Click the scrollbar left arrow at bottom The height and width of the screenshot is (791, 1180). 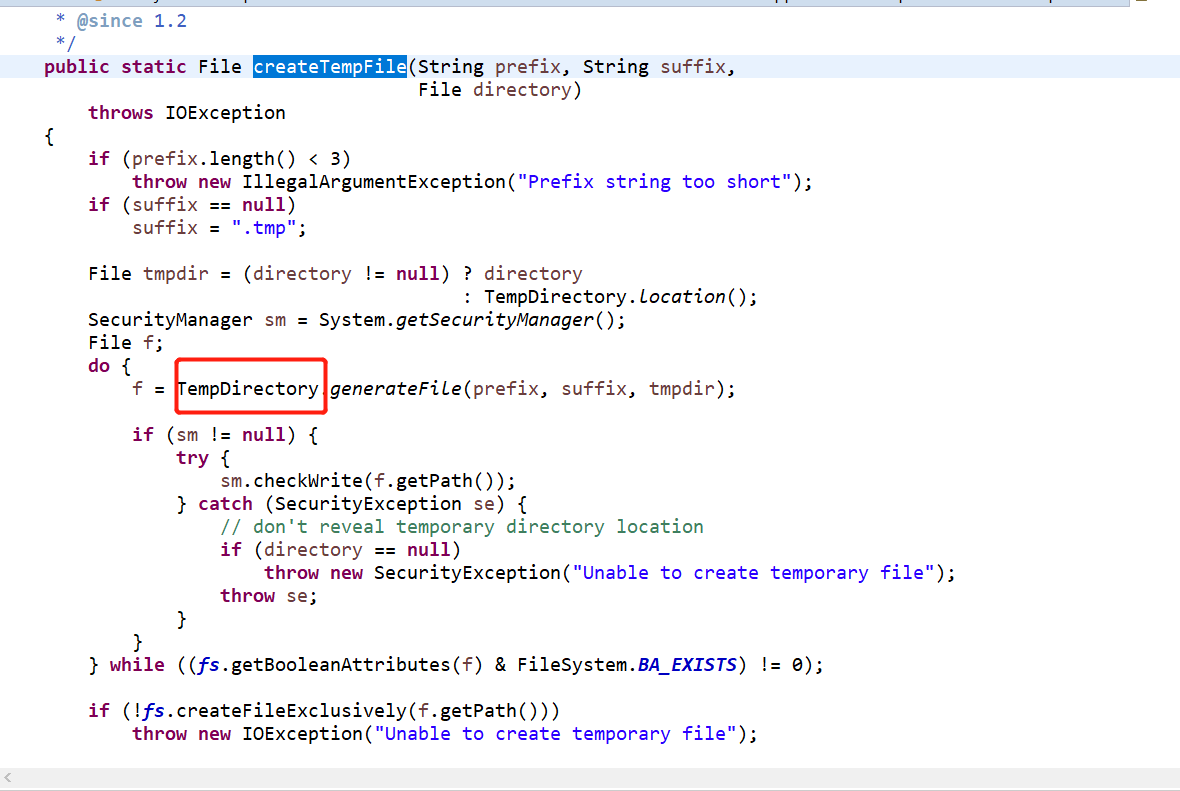pyautogui.click(x=10, y=778)
